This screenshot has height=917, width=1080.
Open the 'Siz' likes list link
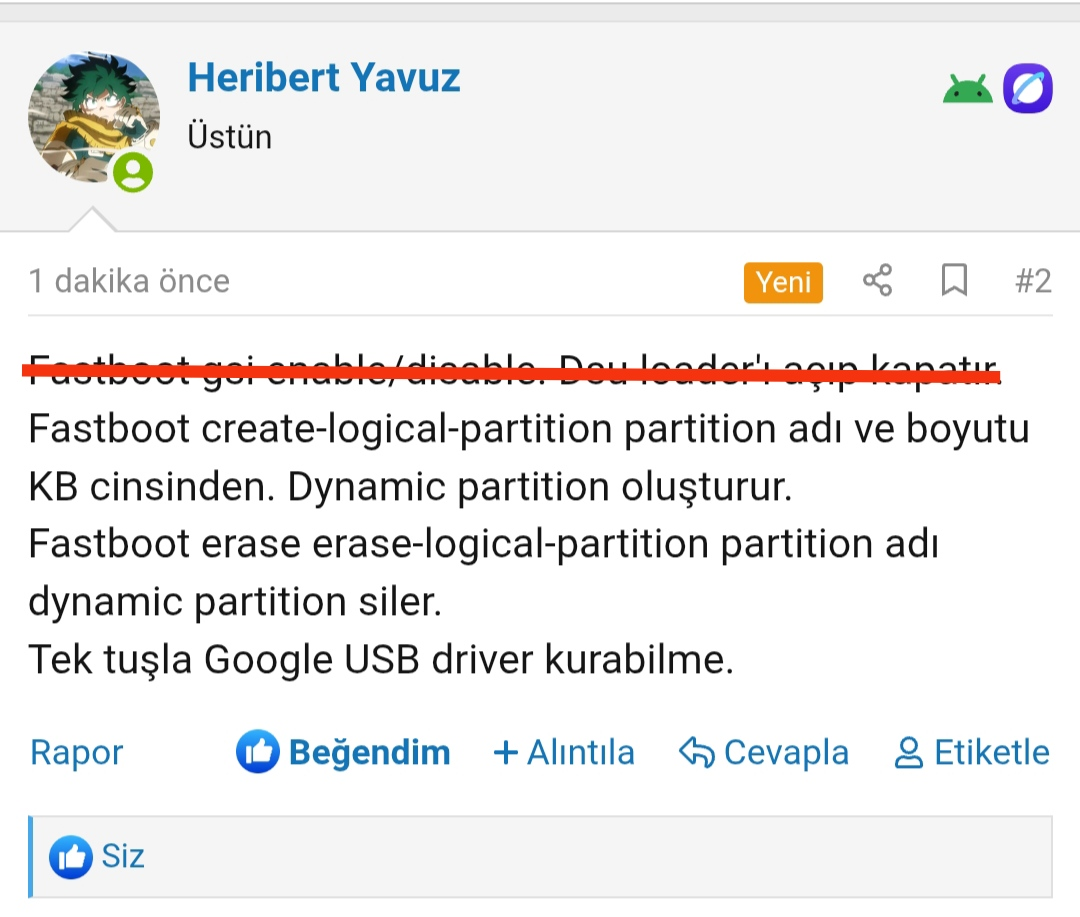123,856
